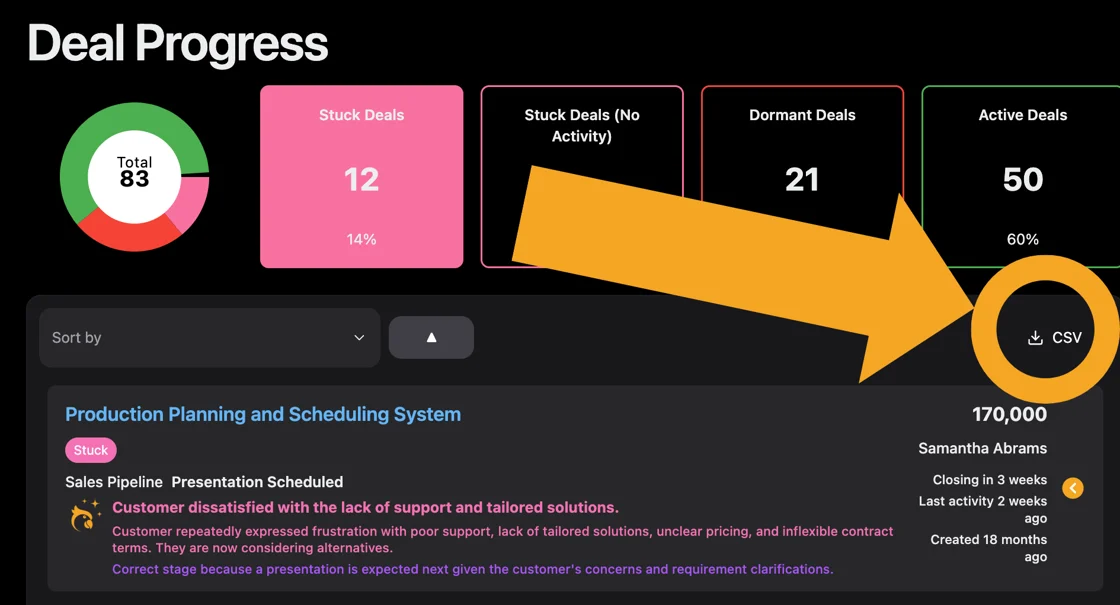This screenshot has height=605, width=1120.
Task: Click the purple 'Correct stage' explanation text
Action: (x=472, y=569)
